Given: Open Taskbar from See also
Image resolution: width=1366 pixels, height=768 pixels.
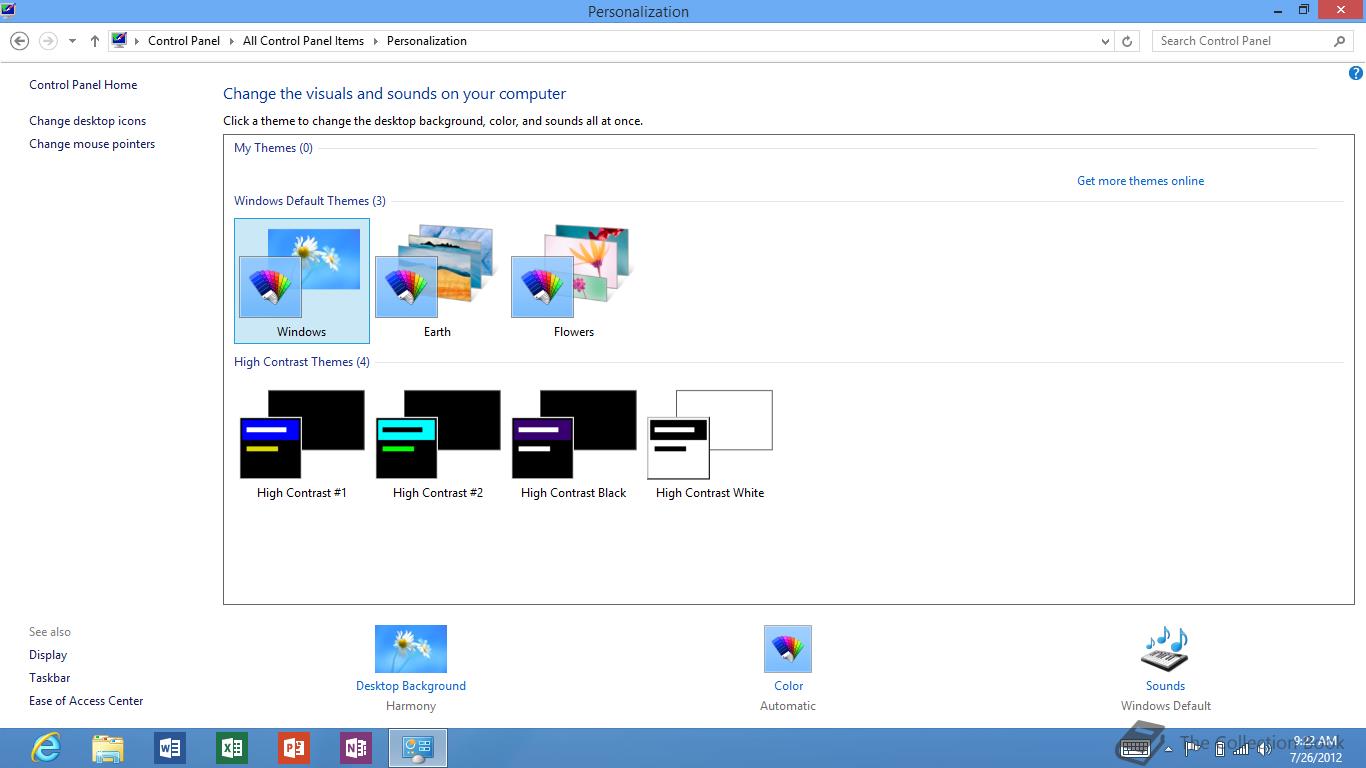Looking at the screenshot, I should point(50,678).
